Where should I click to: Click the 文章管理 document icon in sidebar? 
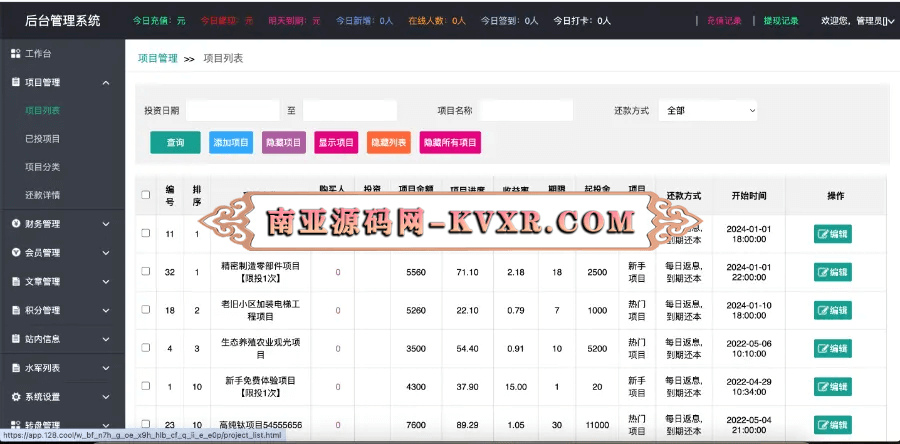click(16, 282)
